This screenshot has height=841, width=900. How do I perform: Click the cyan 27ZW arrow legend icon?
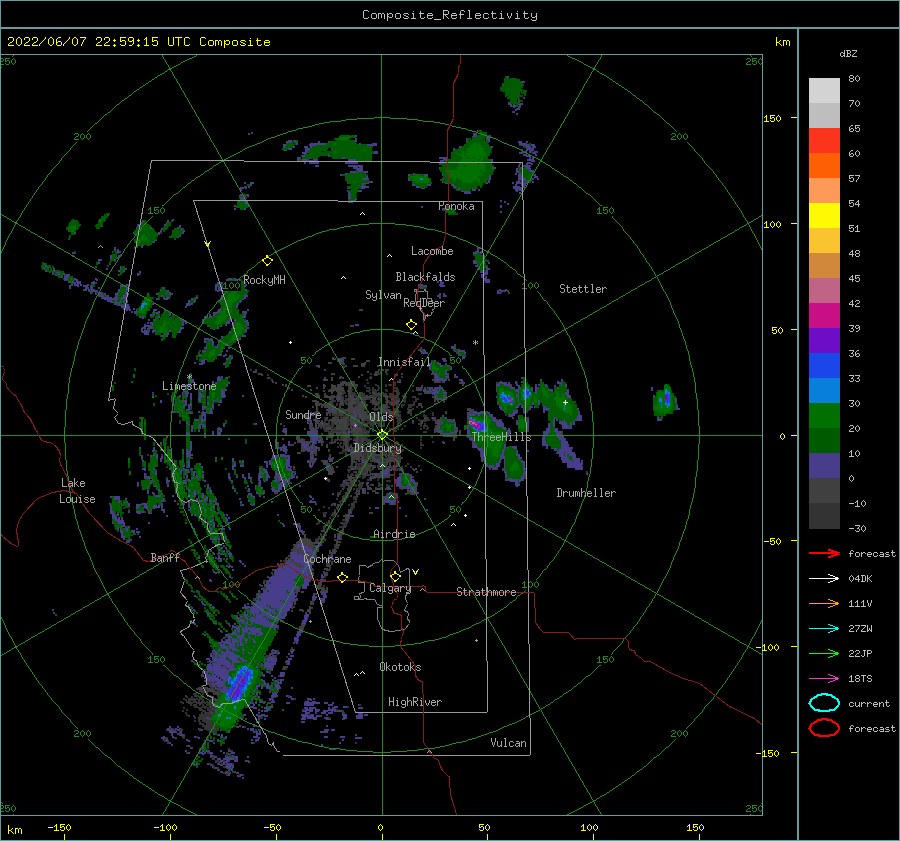[824, 629]
